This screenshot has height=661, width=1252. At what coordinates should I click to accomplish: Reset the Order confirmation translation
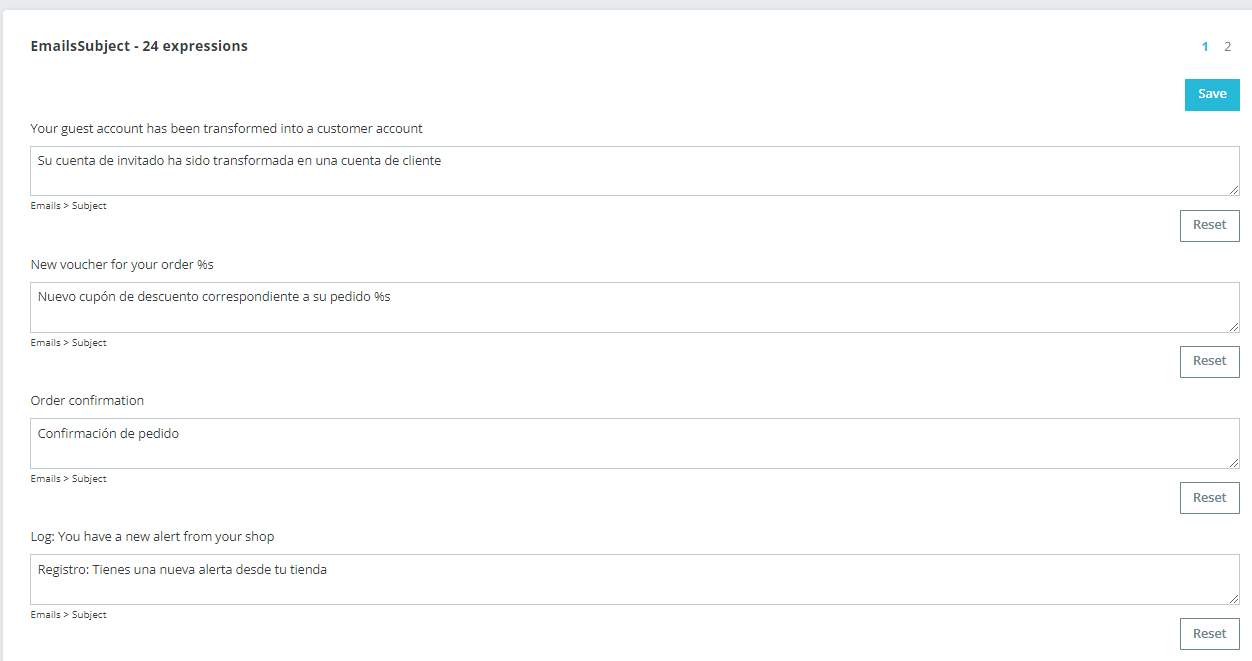tap(1209, 497)
